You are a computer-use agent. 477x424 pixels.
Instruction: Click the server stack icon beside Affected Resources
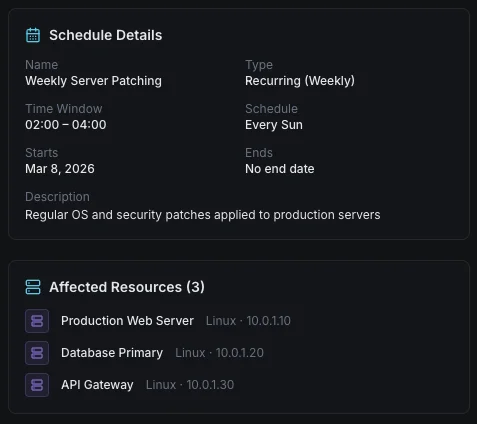click(33, 287)
